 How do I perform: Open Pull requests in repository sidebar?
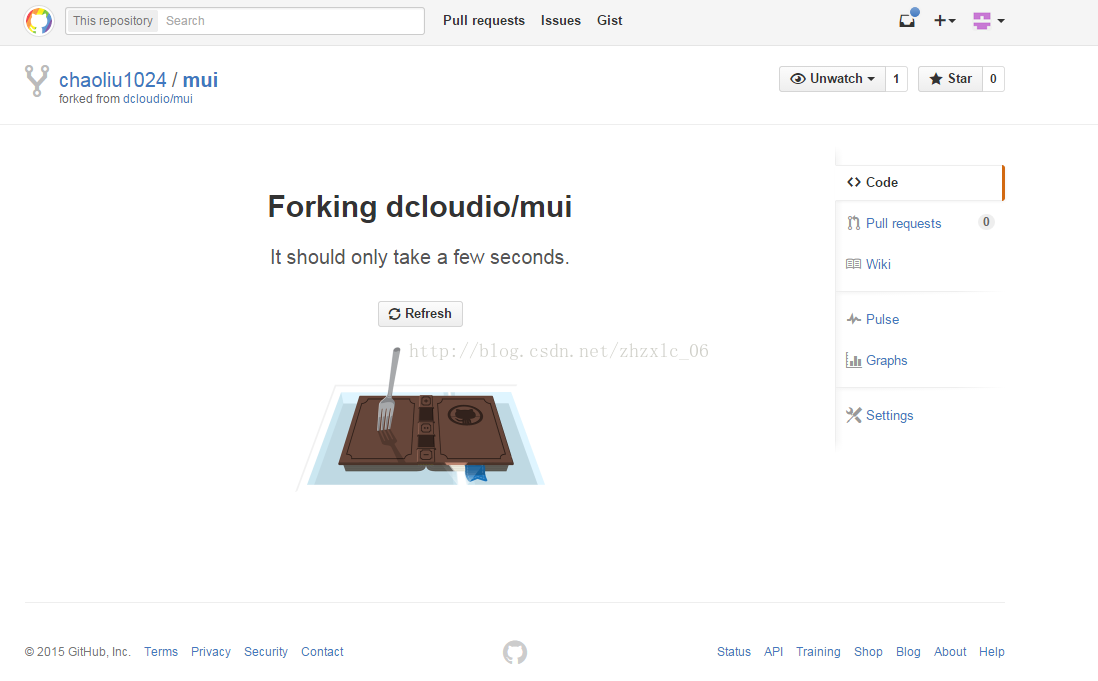click(x=903, y=223)
